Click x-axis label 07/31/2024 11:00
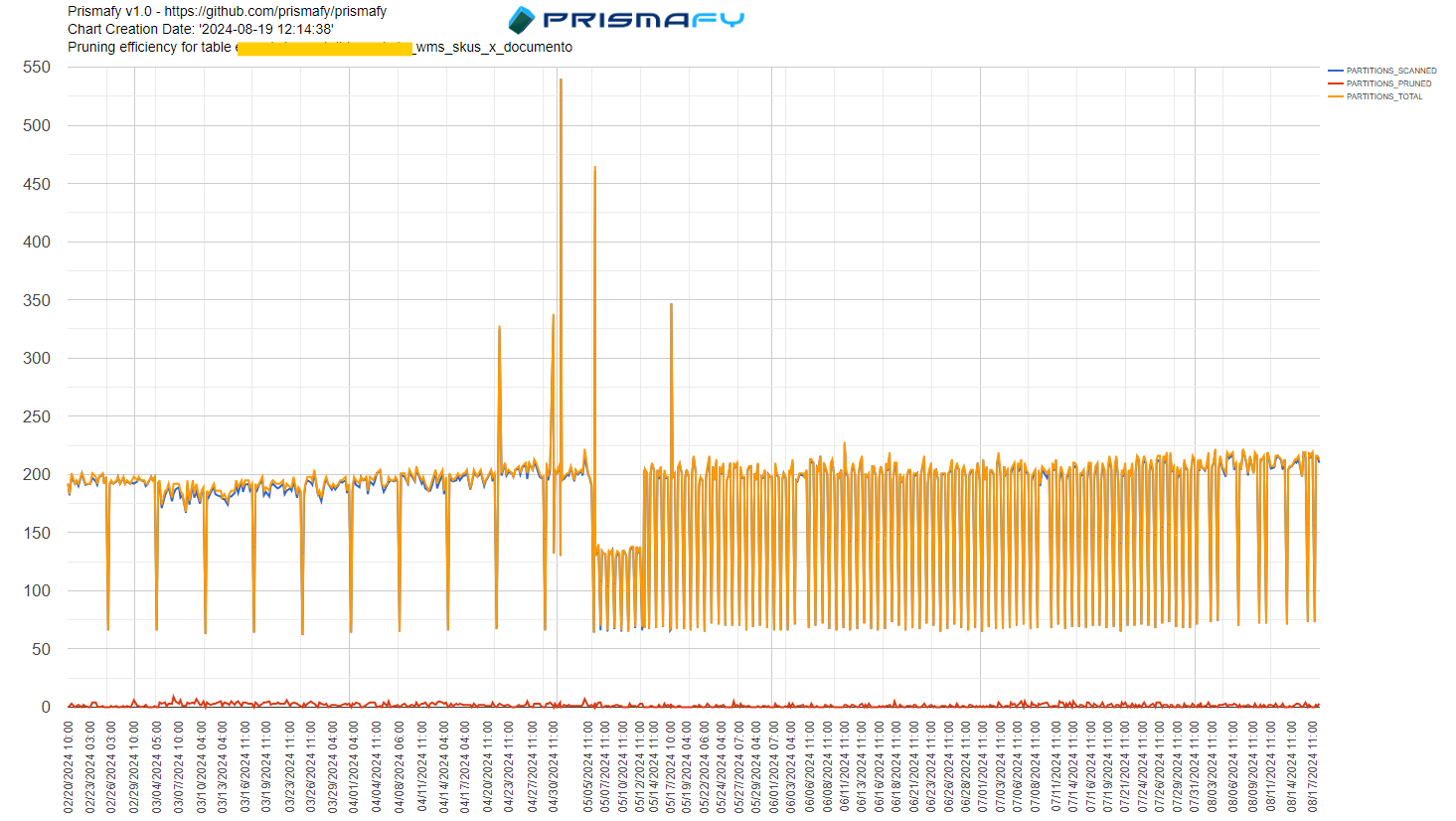The image size is (1456, 821). [x=1194, y=767]
